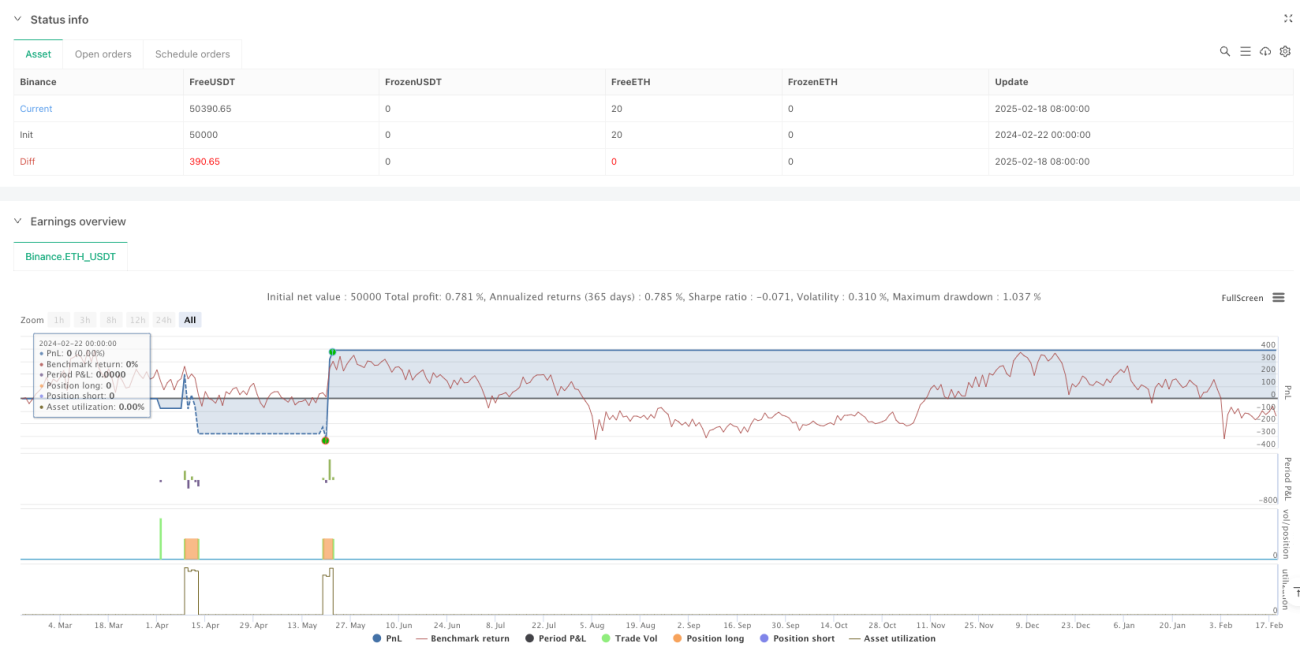Screen dimensions: 1300x647
Task: Toggle the PnL series in legend
Action: coord(389,638)
